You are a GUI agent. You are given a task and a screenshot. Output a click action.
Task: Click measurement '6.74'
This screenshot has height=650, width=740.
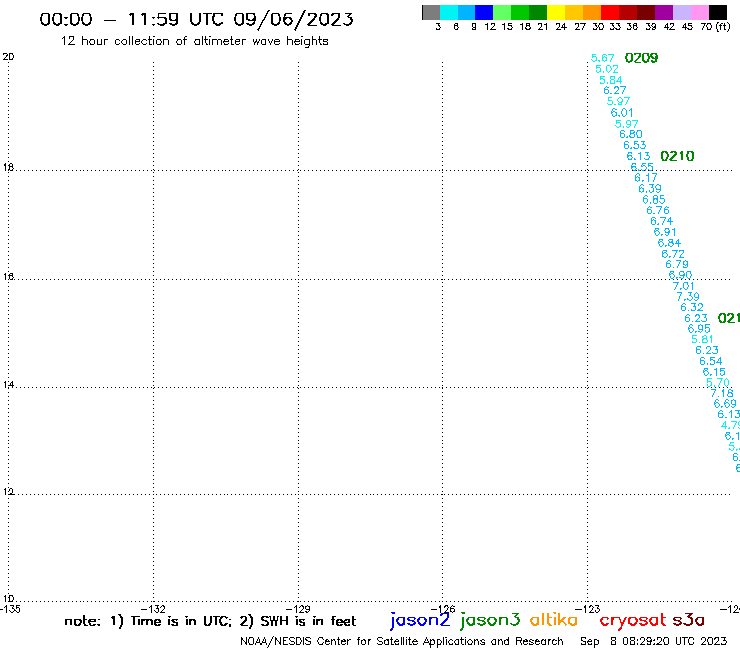tap(661, 221)
